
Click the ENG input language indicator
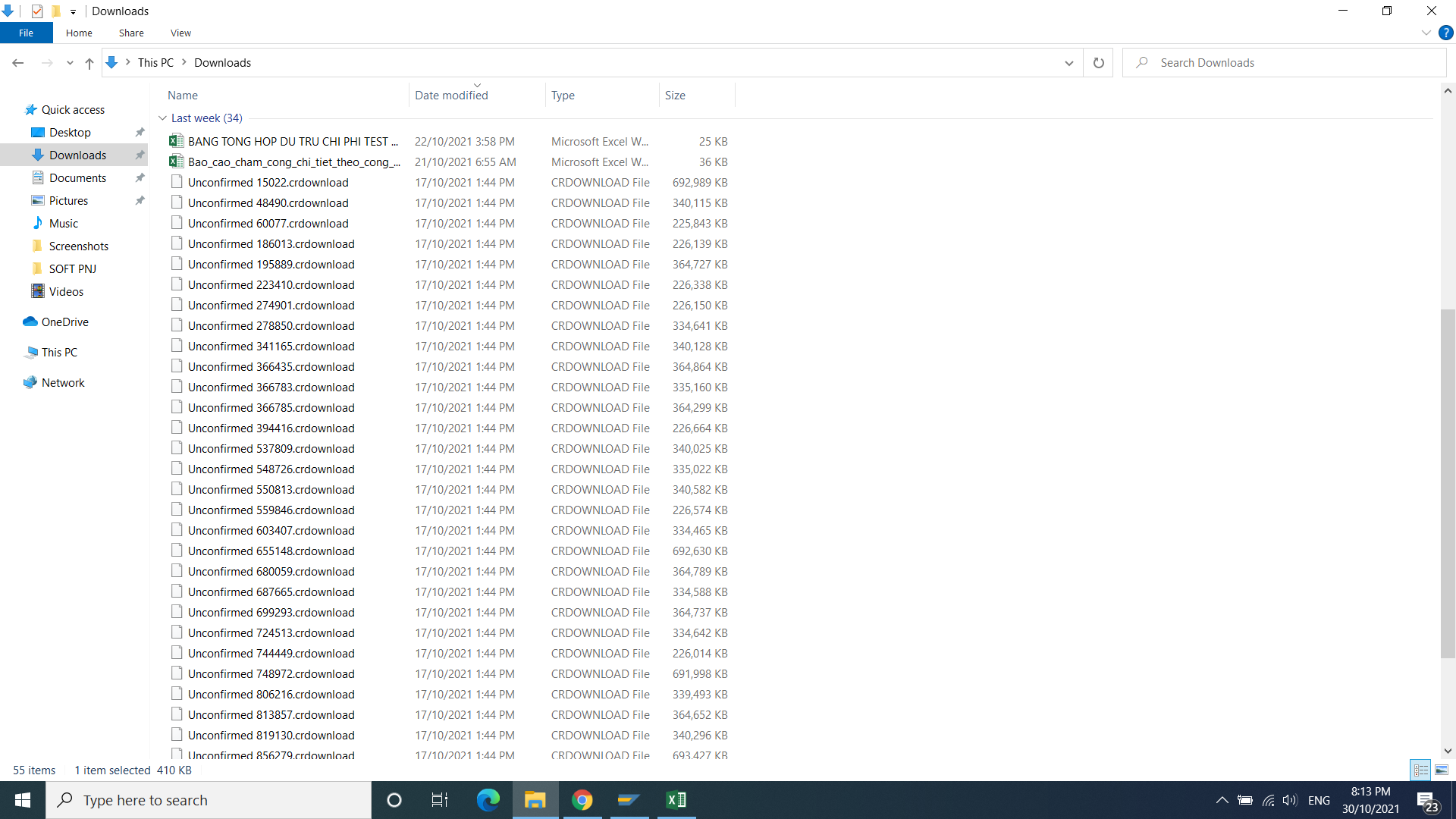1319,800
